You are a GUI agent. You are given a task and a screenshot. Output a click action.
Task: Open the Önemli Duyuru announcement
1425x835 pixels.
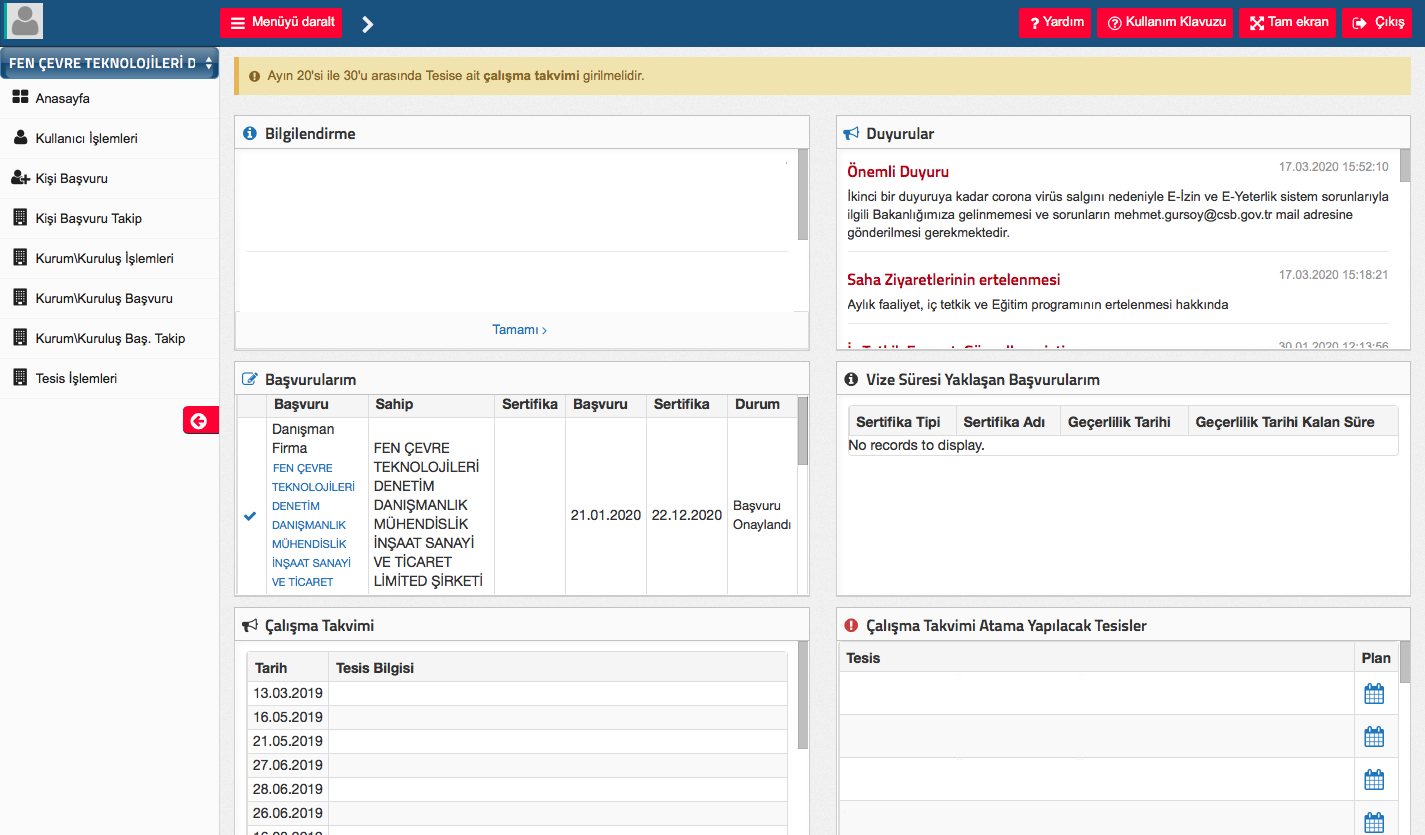[x=897, y=172]
